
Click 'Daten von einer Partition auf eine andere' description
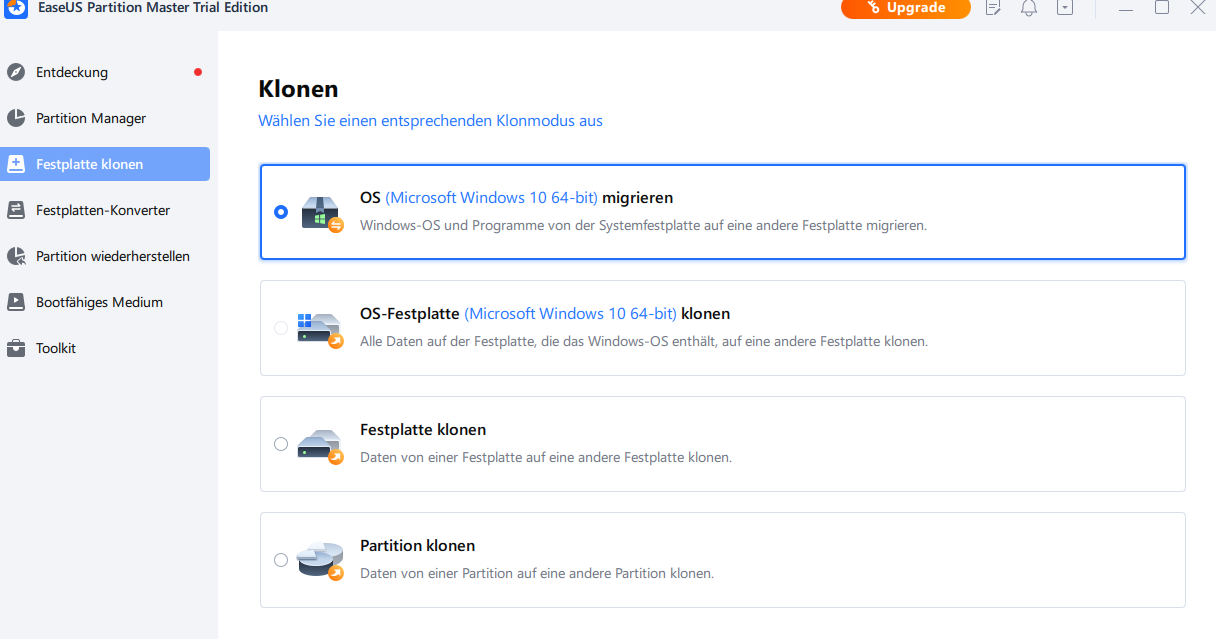coord(537,574)
